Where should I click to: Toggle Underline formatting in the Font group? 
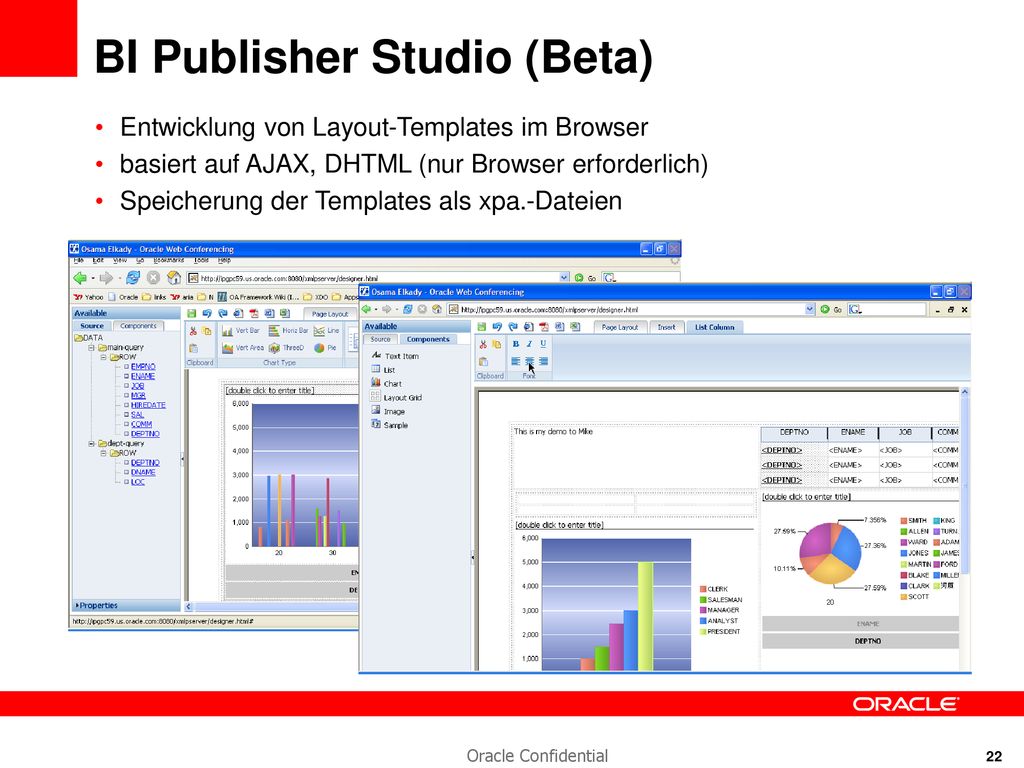(x=543, y=344)
